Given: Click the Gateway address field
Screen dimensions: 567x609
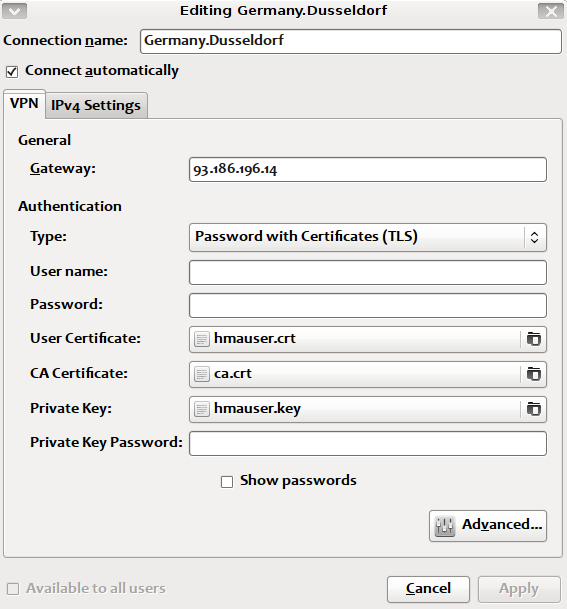Looking at the screenshot, I should (x=368, y=169).
